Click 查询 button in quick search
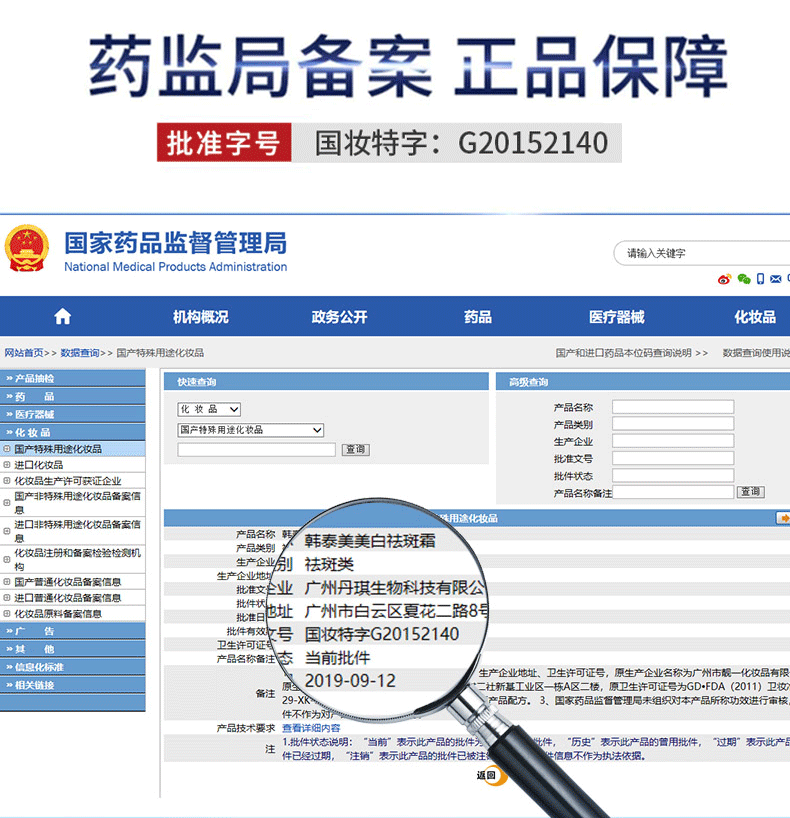The width and height of the screenshot is (790, 818). click(x=355, y=450)
